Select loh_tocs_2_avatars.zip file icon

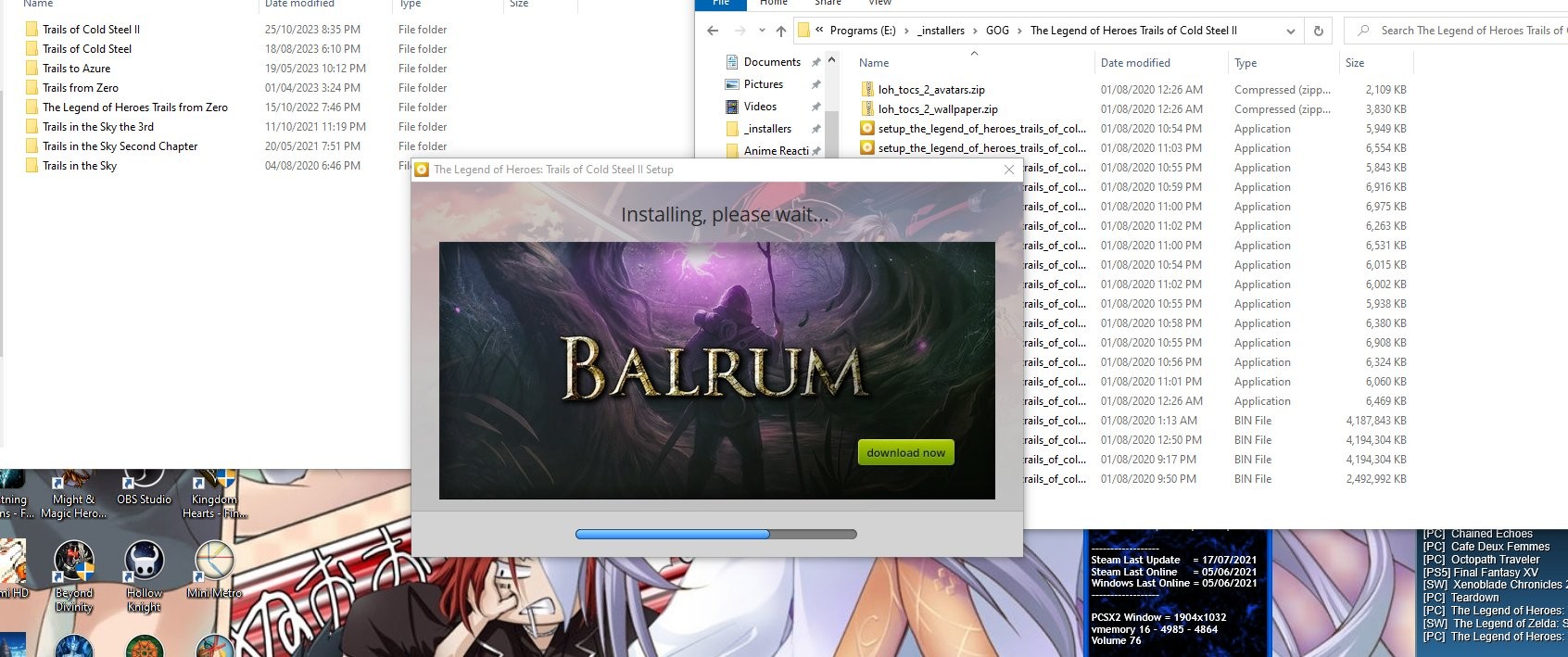click(867, 90)
